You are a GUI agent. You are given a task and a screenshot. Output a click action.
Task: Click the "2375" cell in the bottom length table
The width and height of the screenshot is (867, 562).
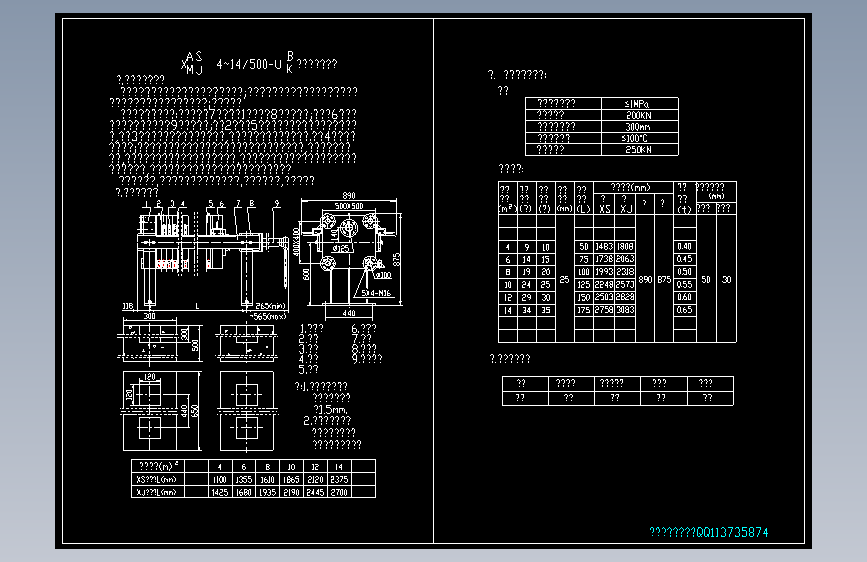340,480
